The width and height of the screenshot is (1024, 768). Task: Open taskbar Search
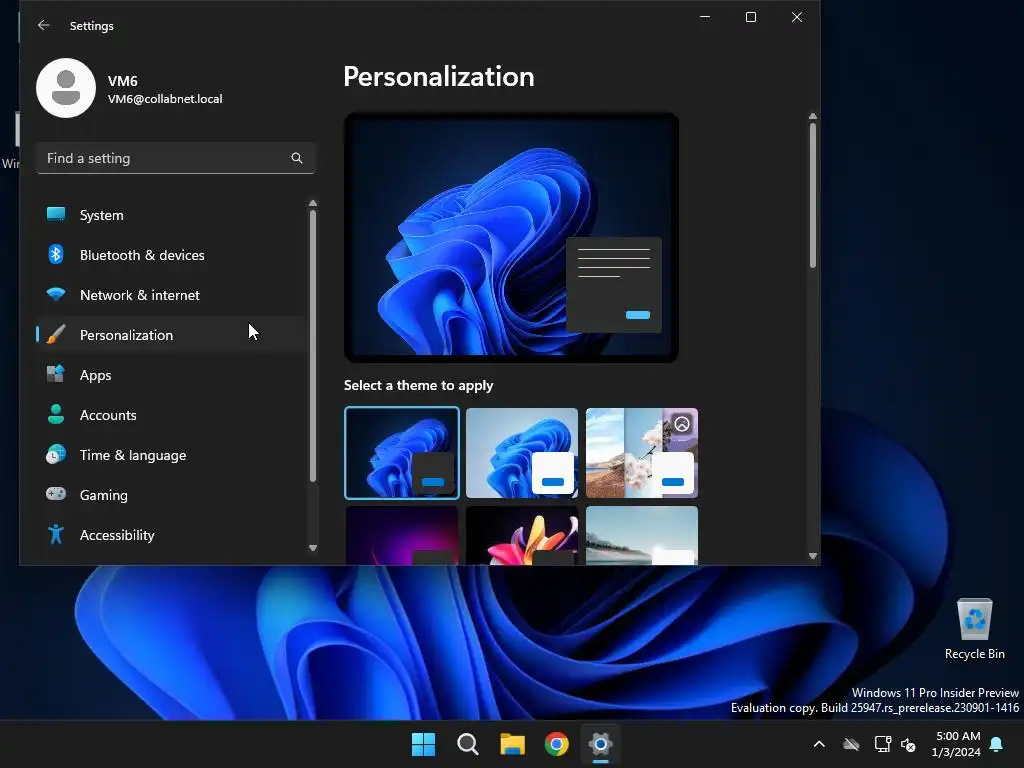tap(468, 744)
